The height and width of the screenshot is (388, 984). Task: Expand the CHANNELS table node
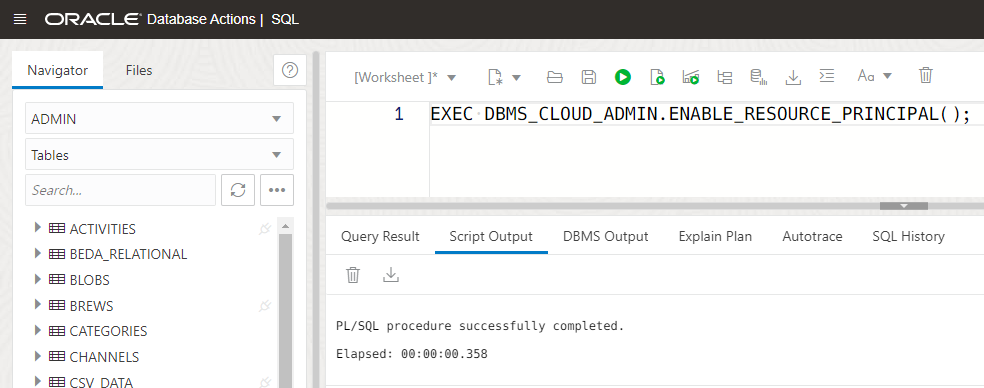pos(38,356)
